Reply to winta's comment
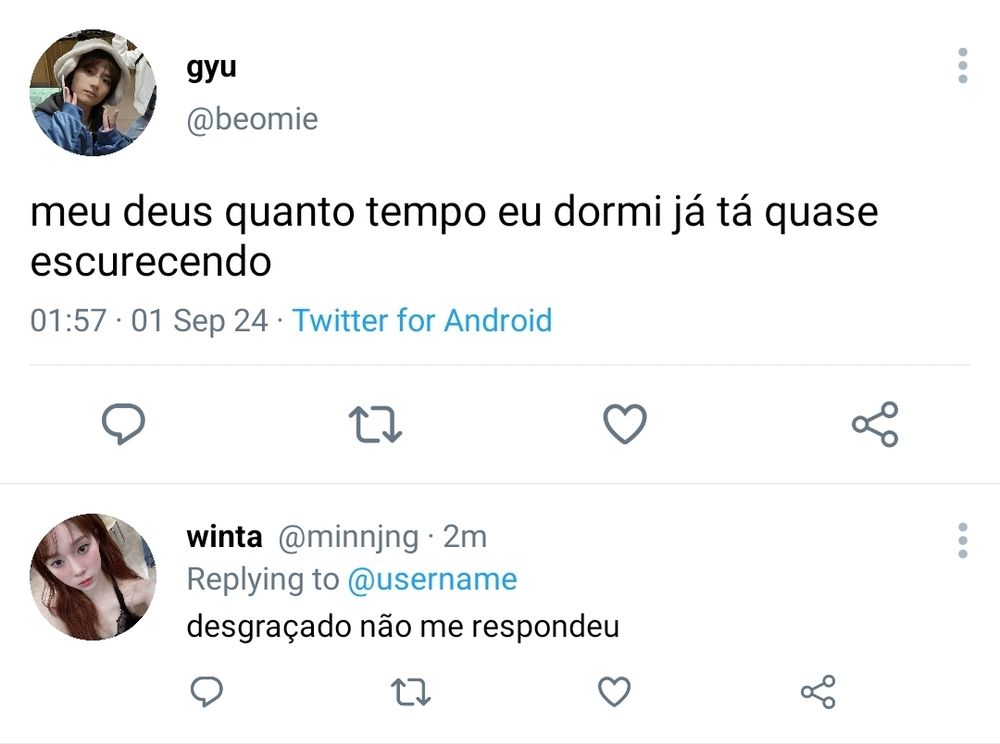 tap(206, 691)
